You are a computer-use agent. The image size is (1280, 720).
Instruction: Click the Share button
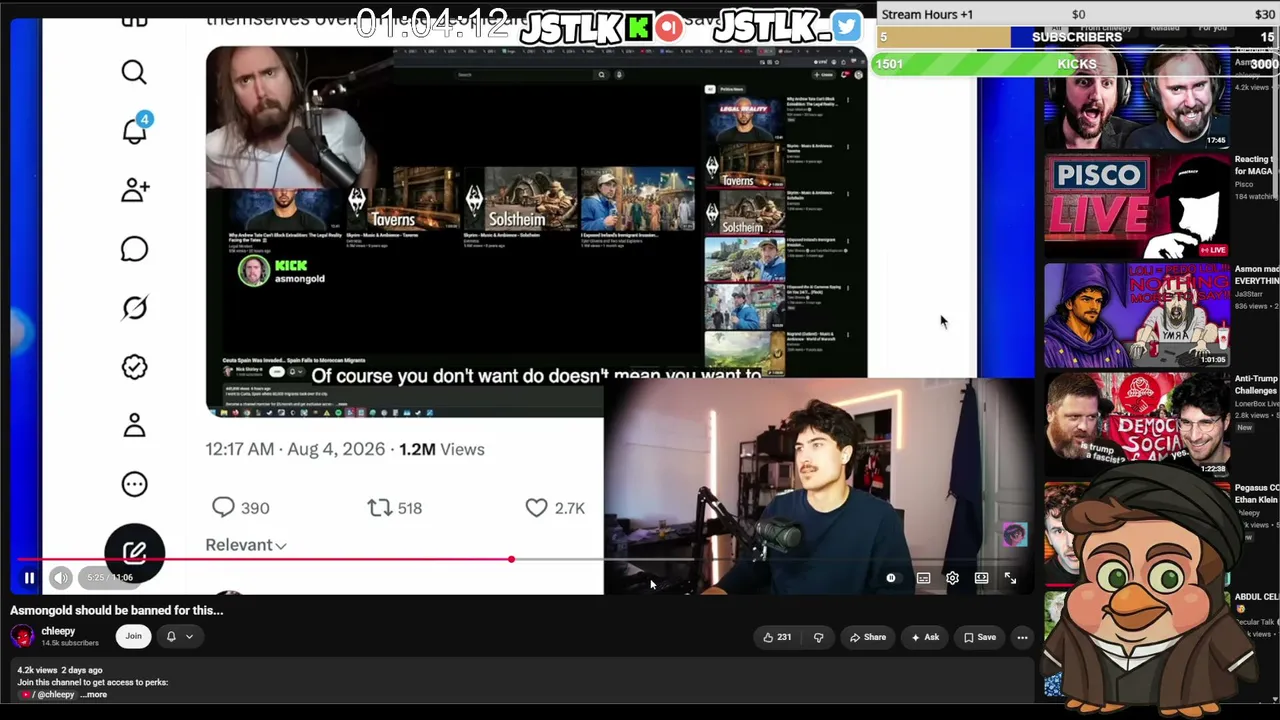coord(867,637)
